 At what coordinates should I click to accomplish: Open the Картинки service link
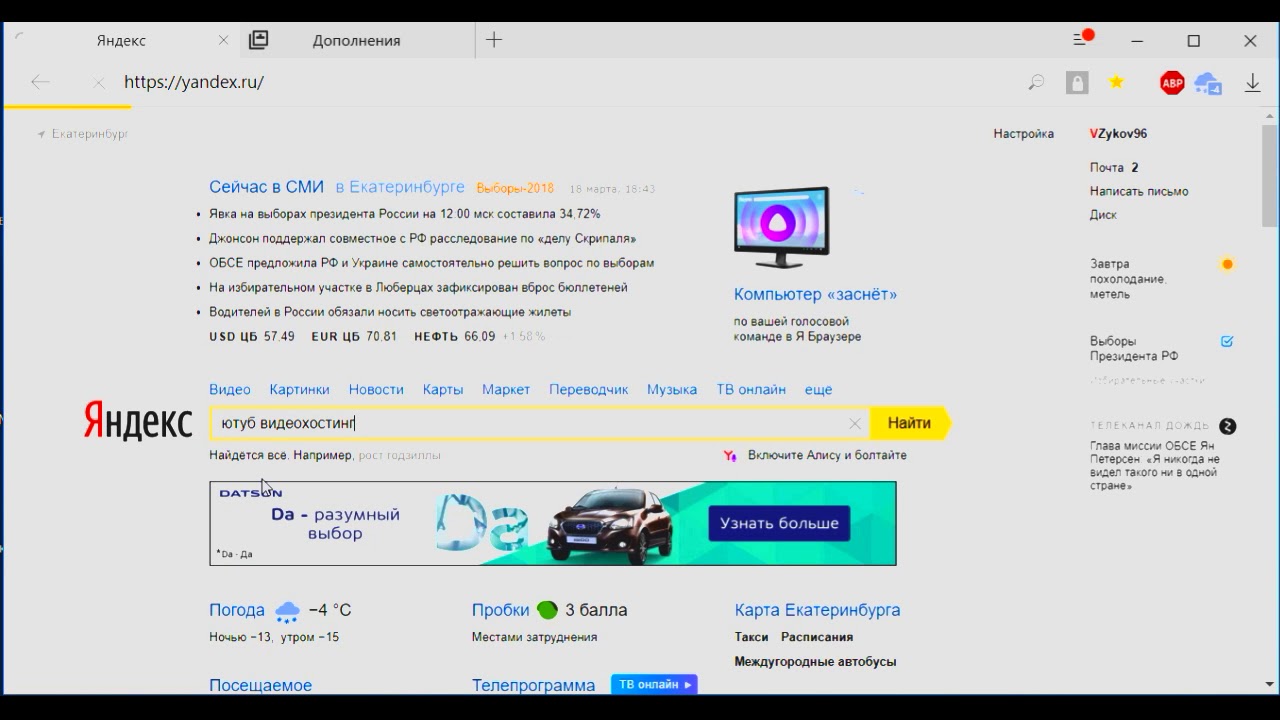click(299, 389)
